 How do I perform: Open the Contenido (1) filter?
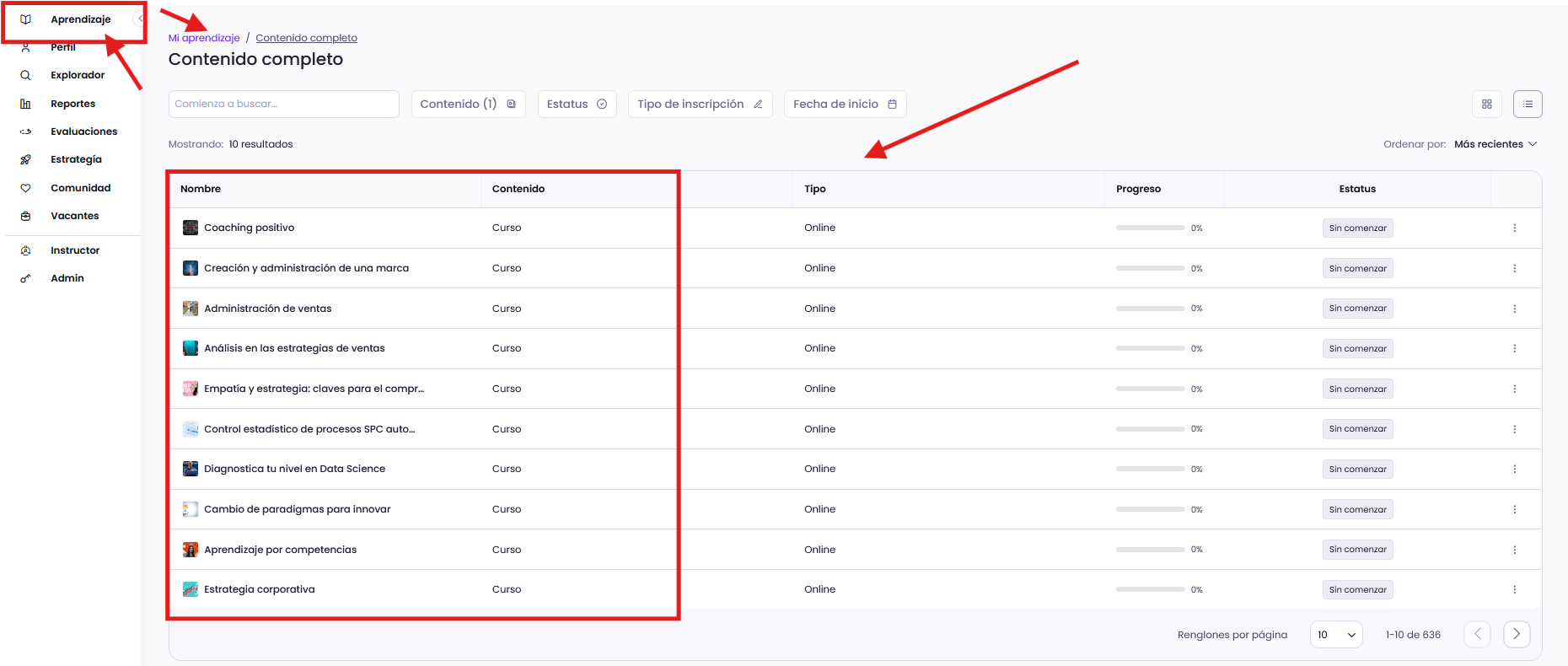pyautogui.click(x=468, y=105)
